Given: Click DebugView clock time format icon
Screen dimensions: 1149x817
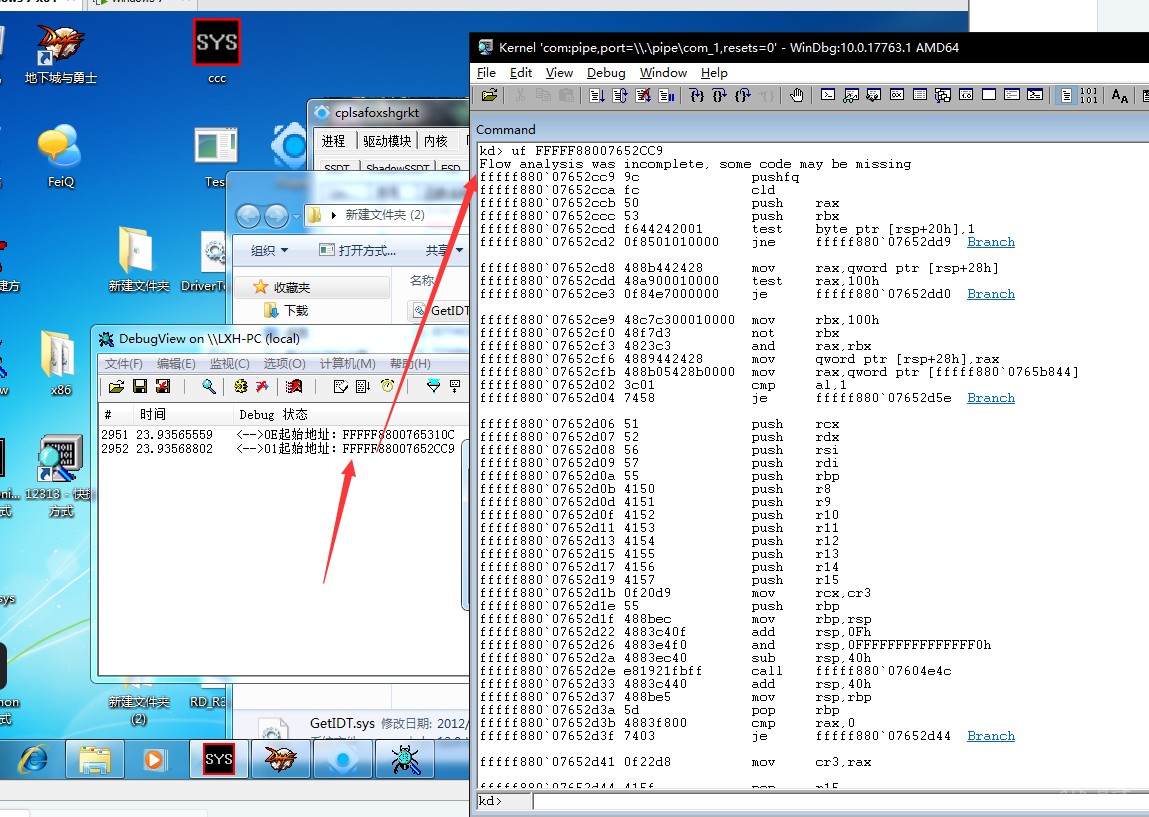Looking at the screenshot, I should (x=388, y=386).
